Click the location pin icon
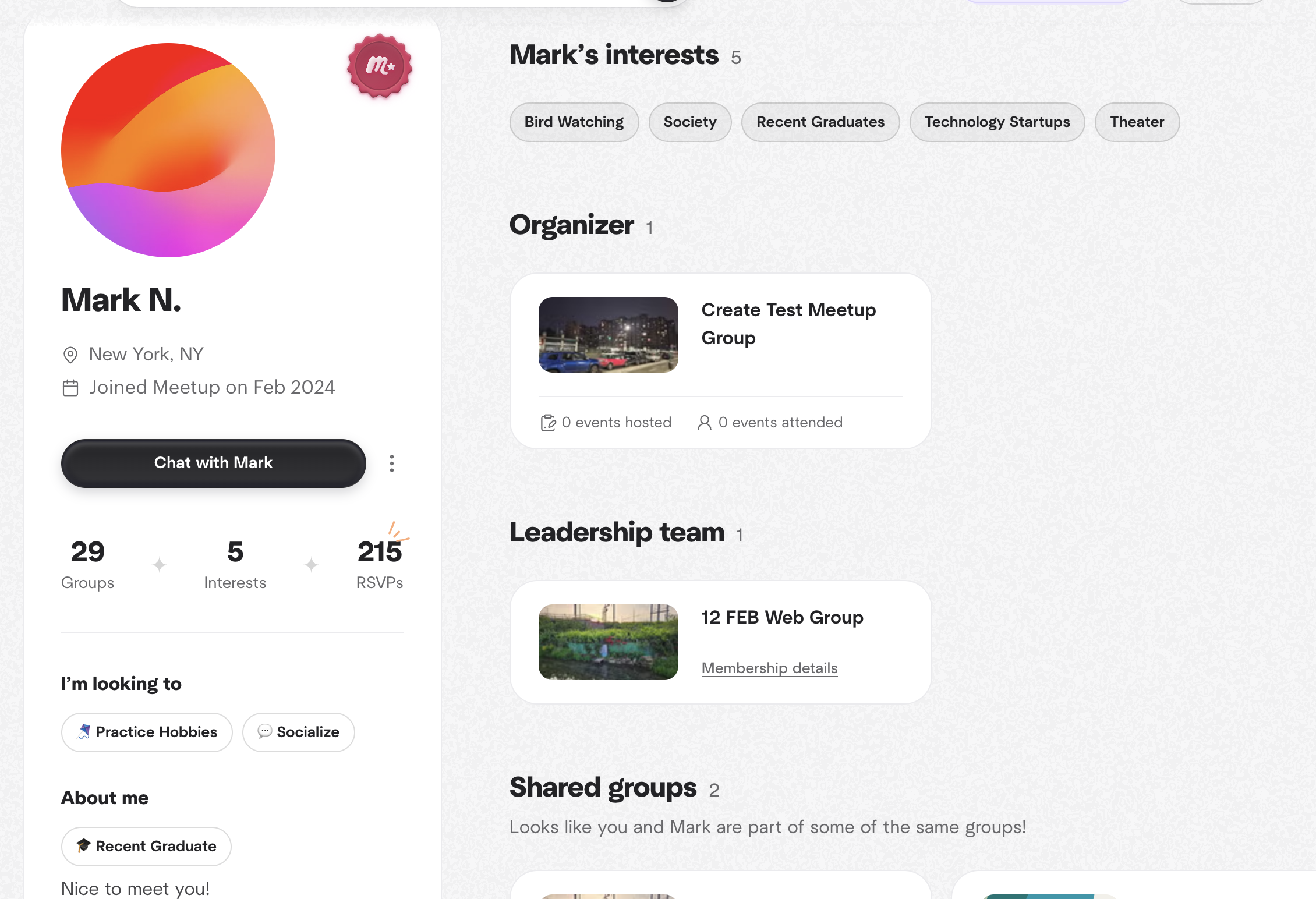The width and height of the screenshot is (1316, 899). [x=70, y=355]
